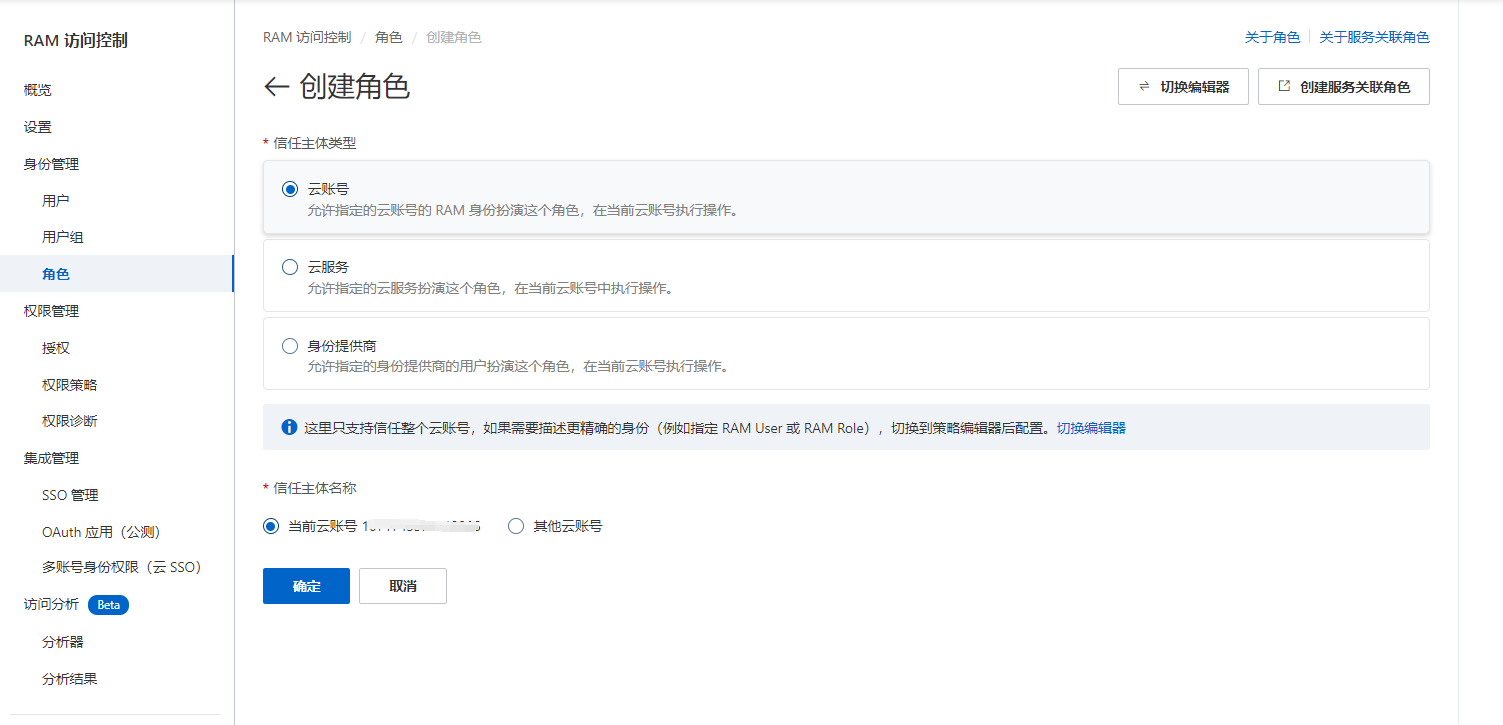Go to RAM 访问控制 breadcrumb
Image resolution: width=1503 pixels, height=725 pixels.
click(307, 37)
